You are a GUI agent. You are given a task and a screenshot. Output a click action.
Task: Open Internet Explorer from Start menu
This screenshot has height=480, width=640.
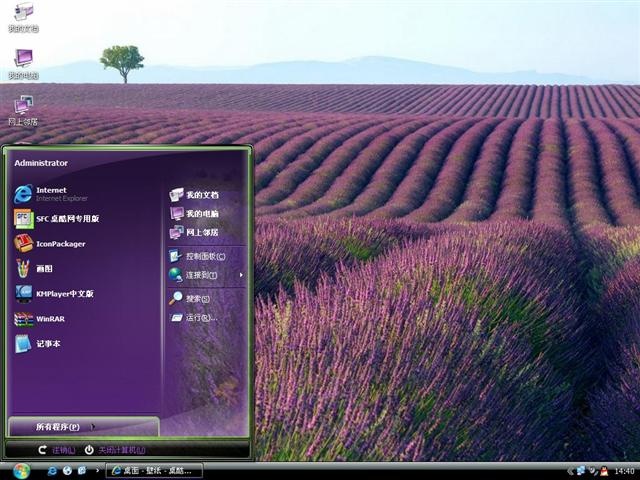(51, 194)
